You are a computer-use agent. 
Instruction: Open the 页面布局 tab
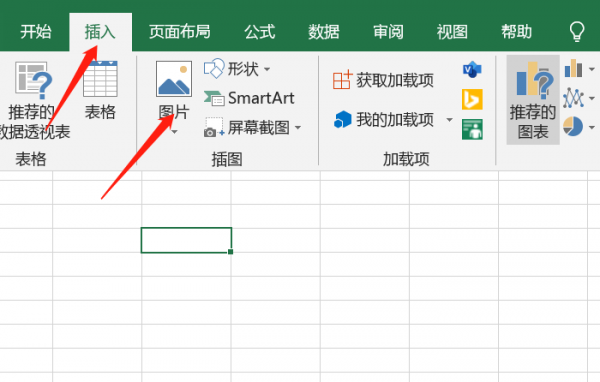click(180, 32)
